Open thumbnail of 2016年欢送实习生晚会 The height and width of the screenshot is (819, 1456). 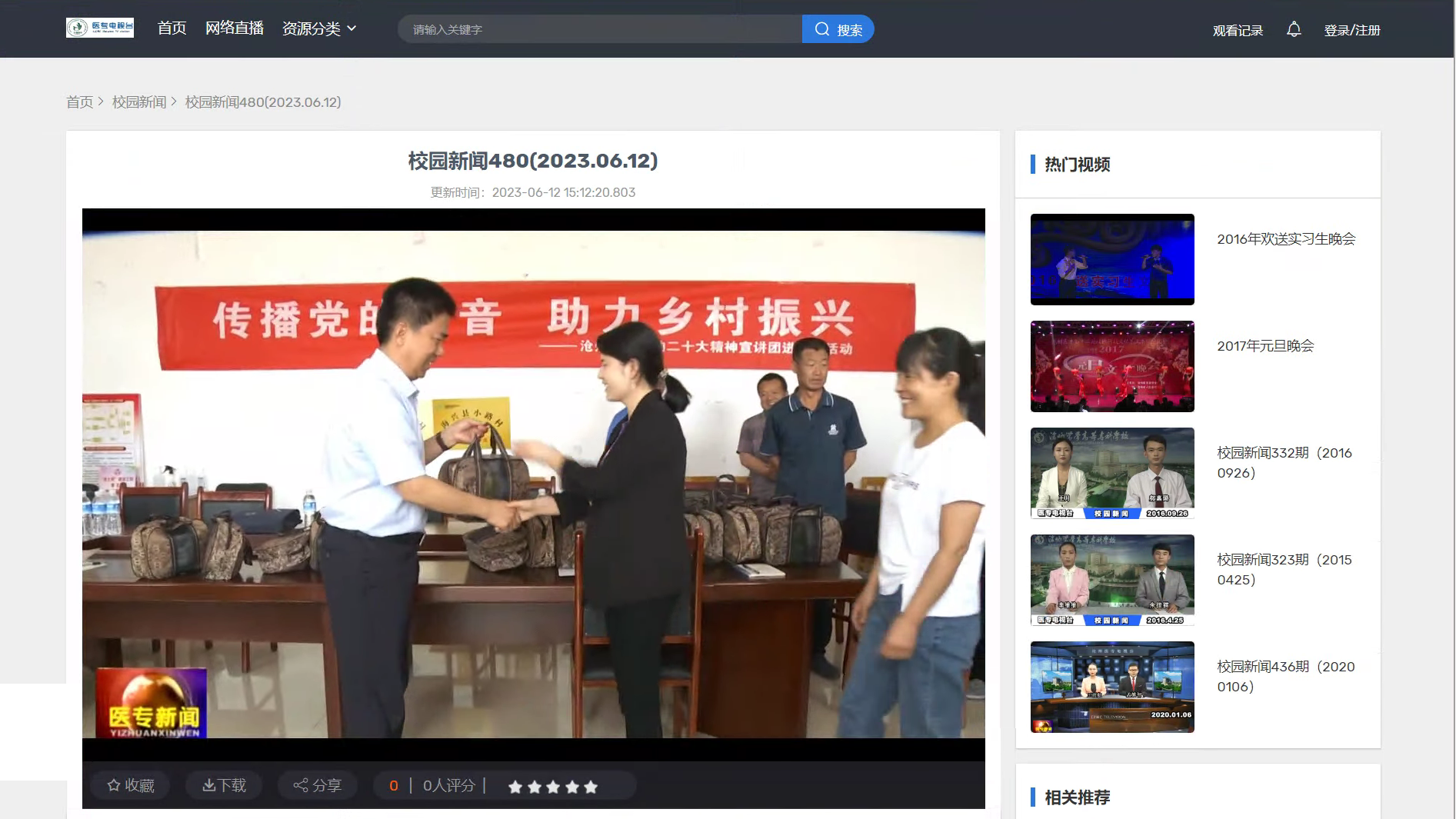coord(1112,259)
